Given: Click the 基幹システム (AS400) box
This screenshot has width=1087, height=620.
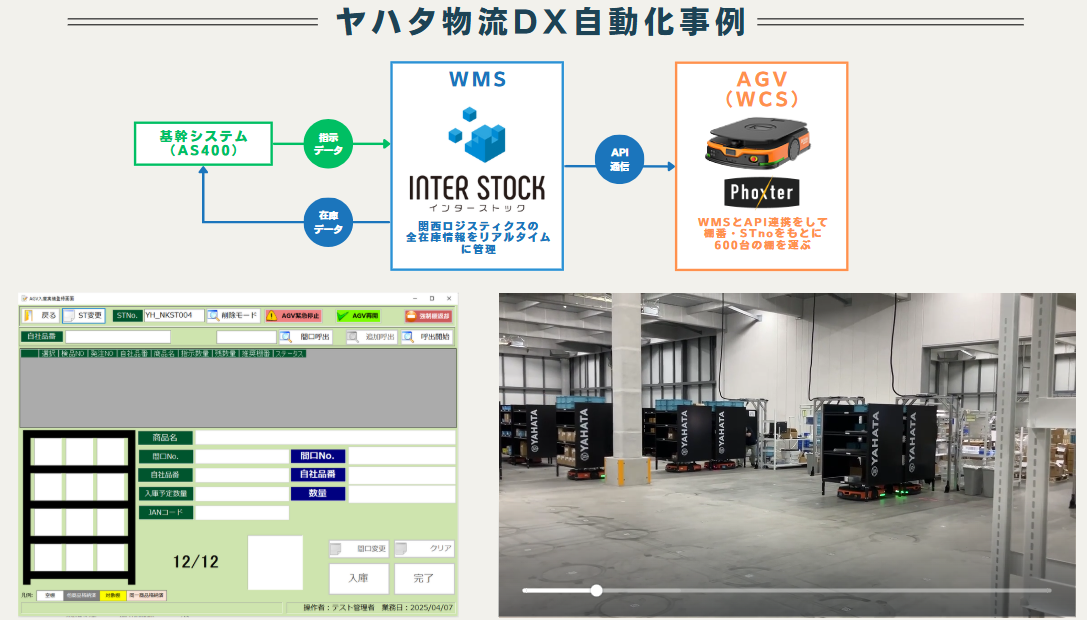Looking at the screenshot, I should [203, 144].
